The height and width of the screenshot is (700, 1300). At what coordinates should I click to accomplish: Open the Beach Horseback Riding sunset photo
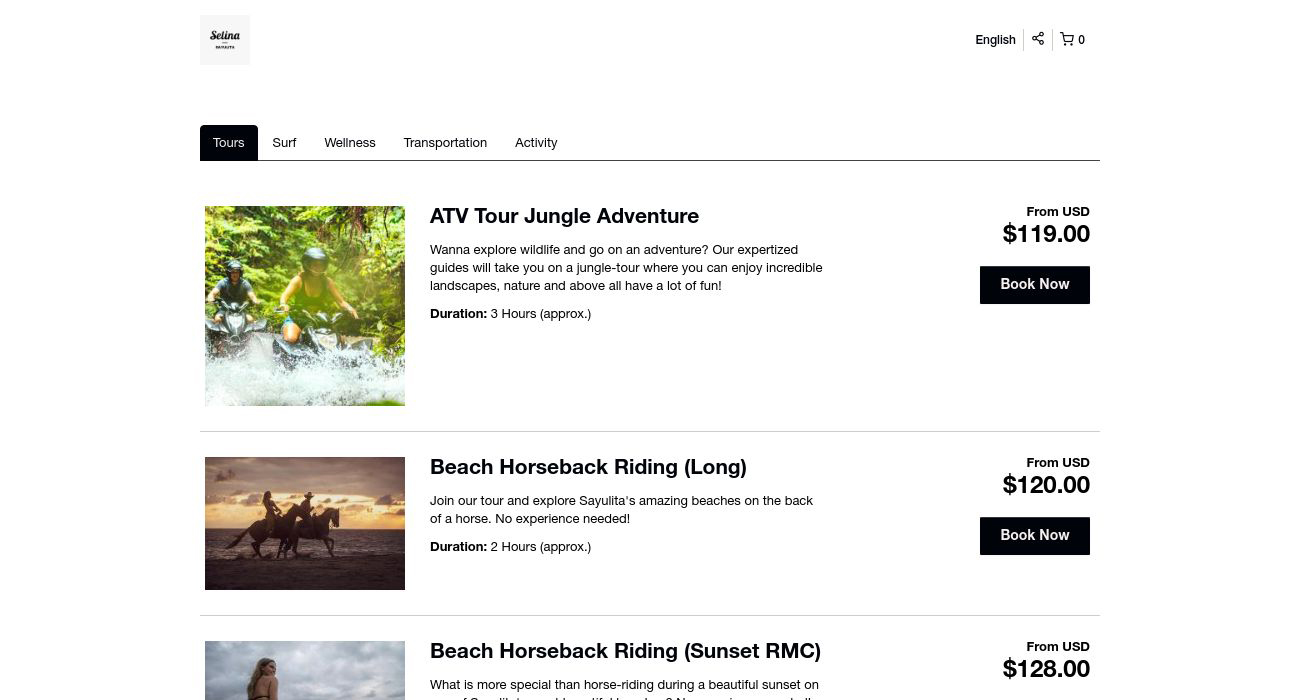click(305, 523)
